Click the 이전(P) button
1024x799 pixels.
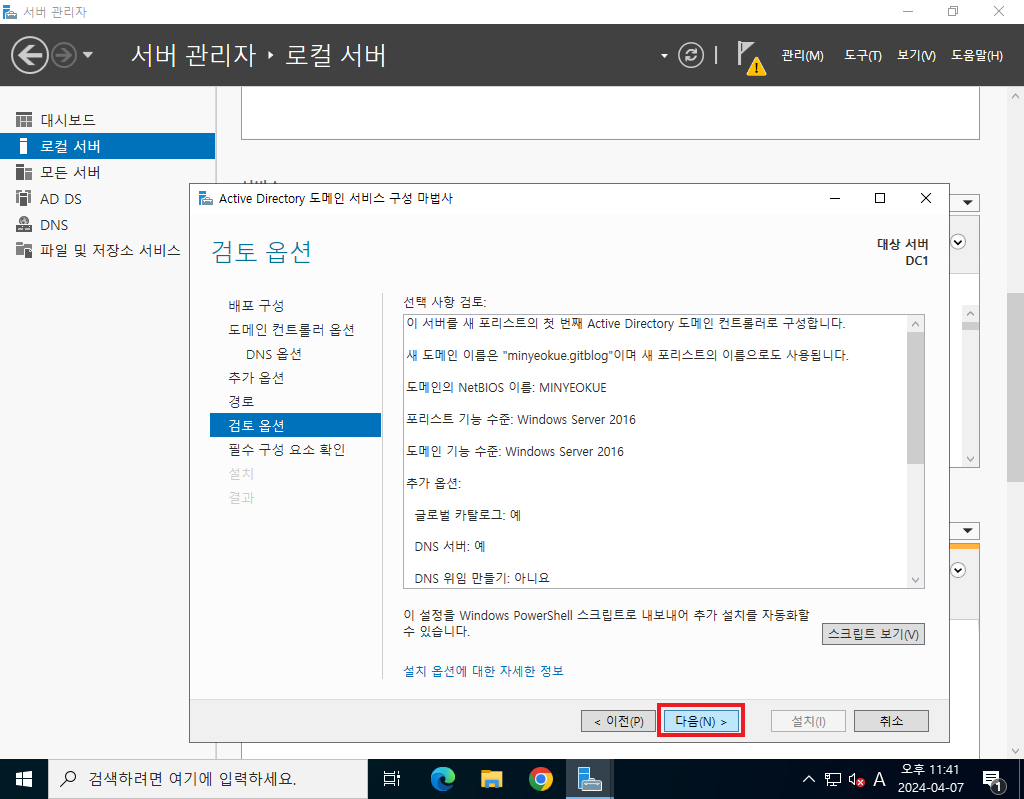point(618,721)
